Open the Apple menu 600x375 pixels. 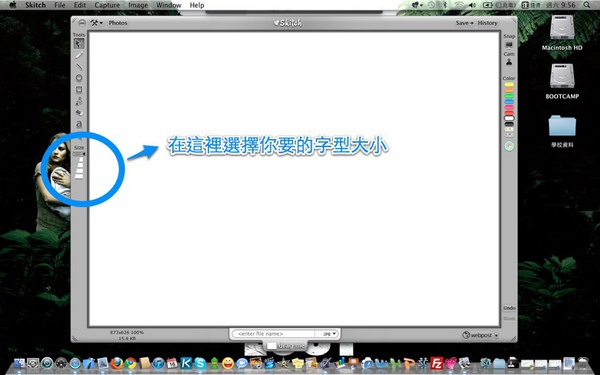[13, 5]
